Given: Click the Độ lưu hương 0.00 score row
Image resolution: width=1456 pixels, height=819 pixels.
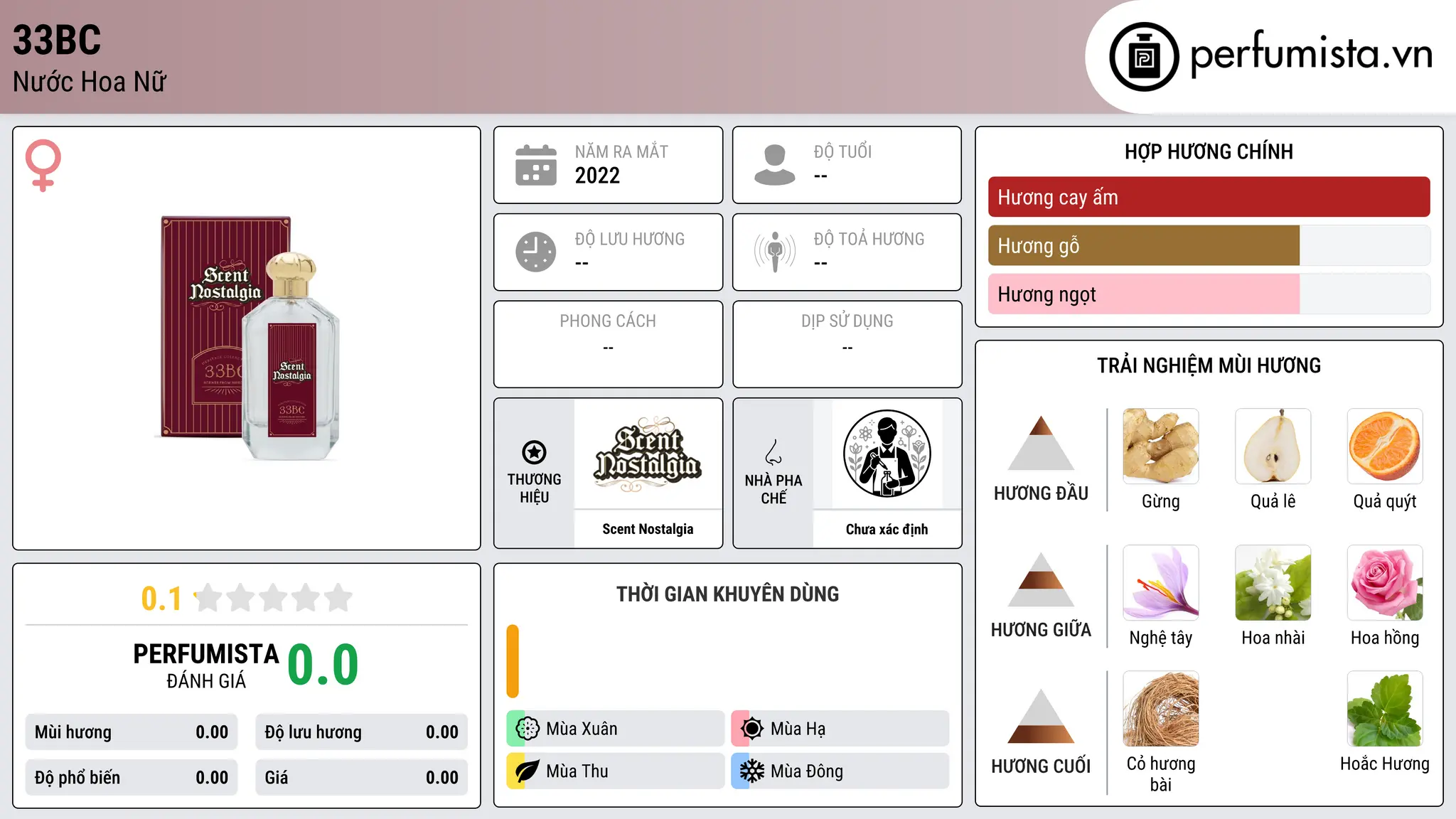Looking at the screenshot, I should coord(362,732).
